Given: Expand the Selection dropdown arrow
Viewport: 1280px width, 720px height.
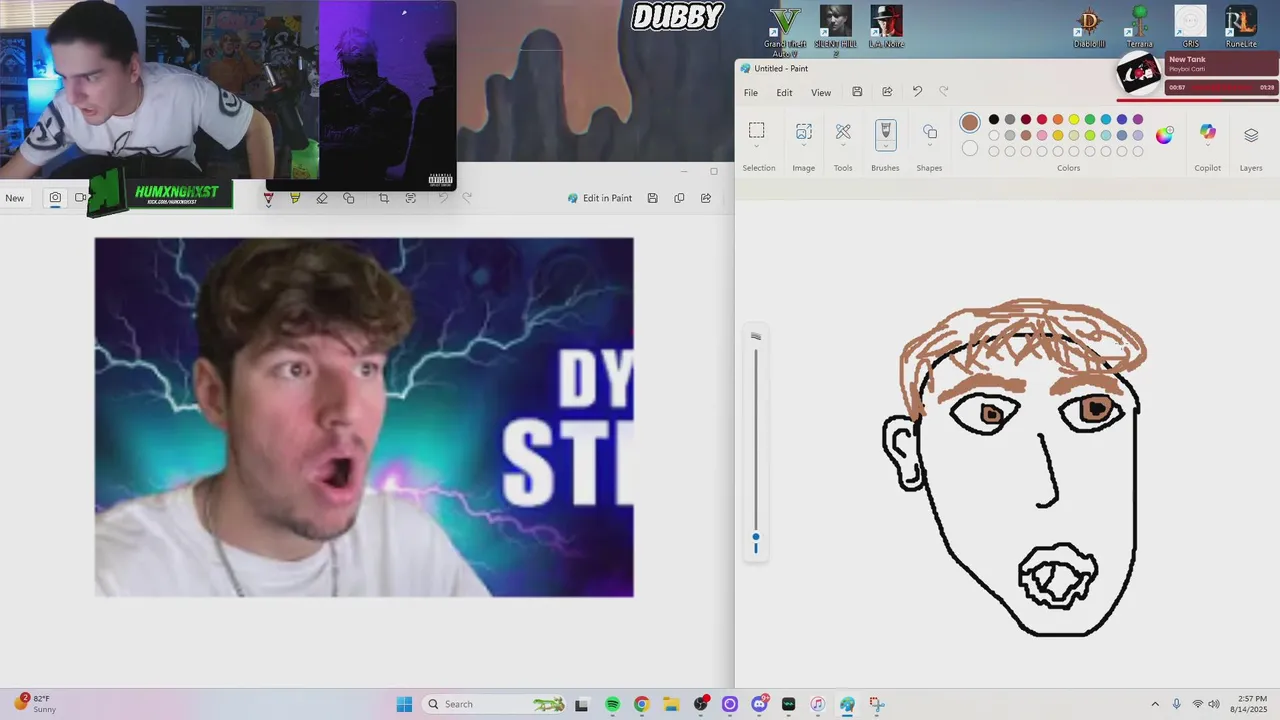Looking at the screenshot, I should 757,146.
